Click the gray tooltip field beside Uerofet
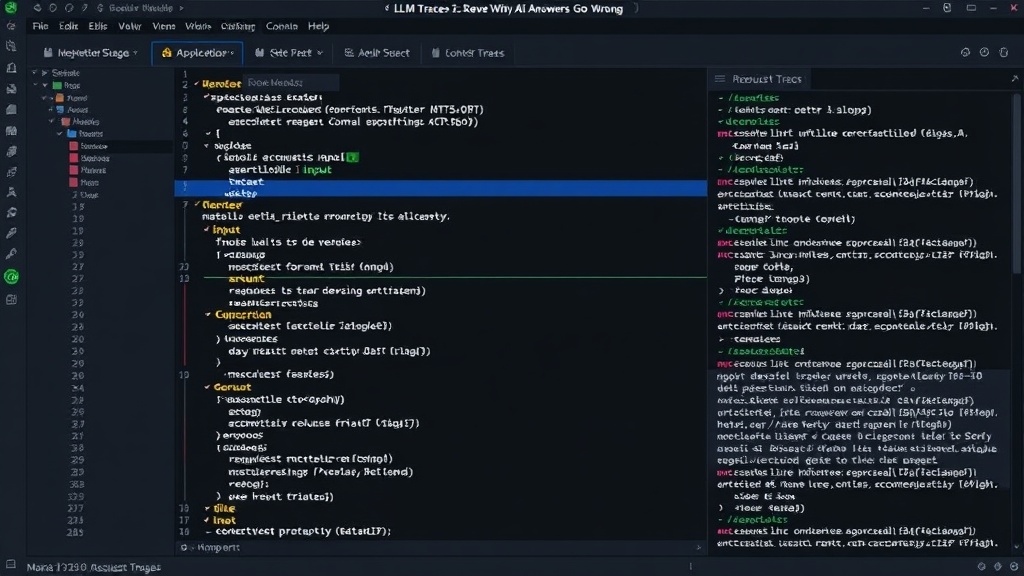The image size is (1024, 576). tap(291, 82)
